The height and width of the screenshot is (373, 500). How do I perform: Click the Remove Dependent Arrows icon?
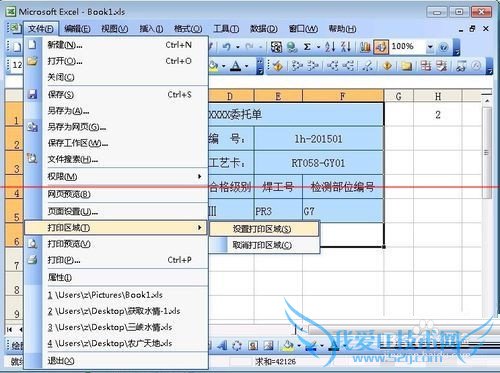pos(348,66)
